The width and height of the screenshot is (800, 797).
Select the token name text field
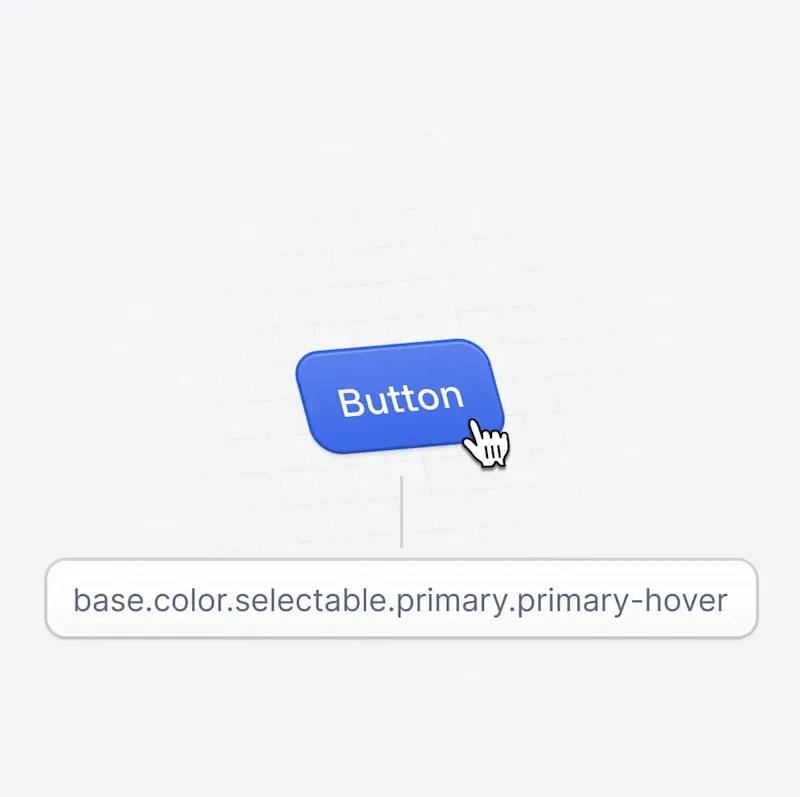401,600
